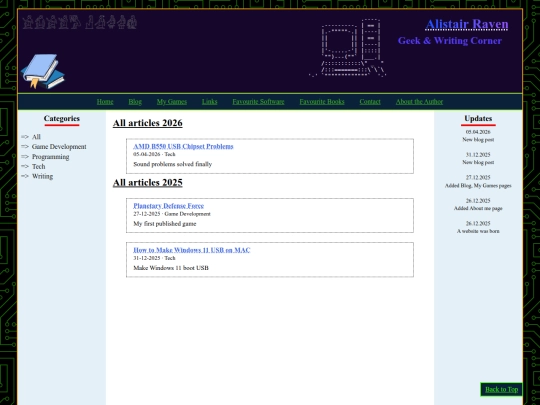Open the About the Author page
This screenshot has width=540, height=405.
click(419, 102)
